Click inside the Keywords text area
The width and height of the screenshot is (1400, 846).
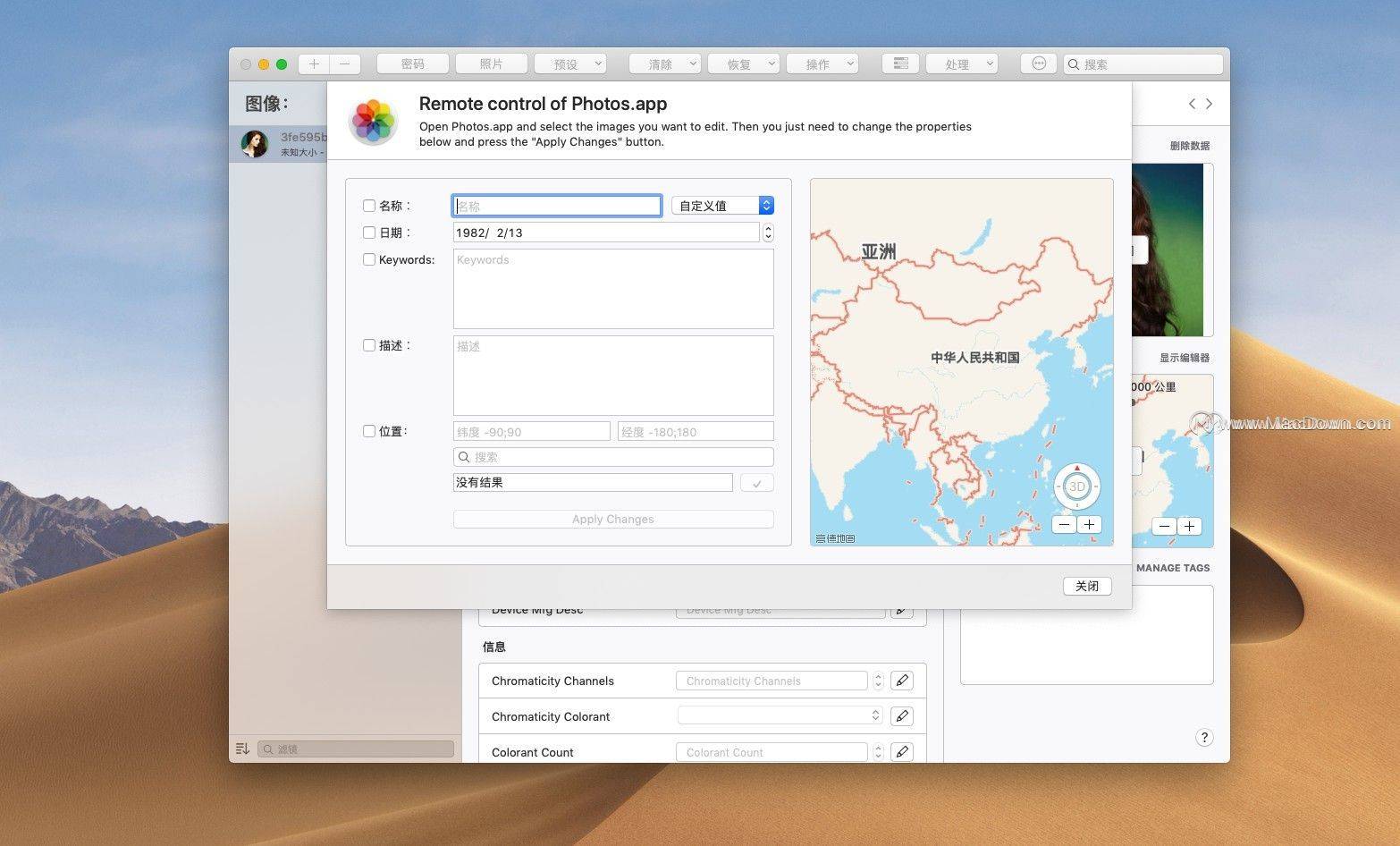612,289
